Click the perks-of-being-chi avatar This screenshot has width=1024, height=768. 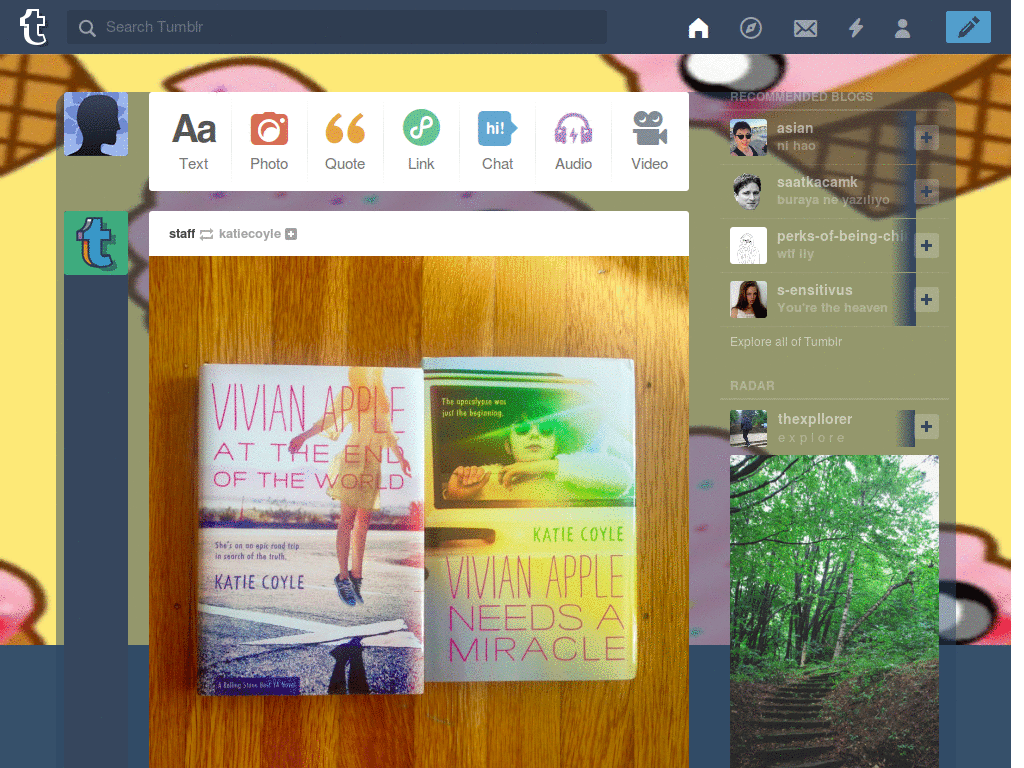(x=748, y=246)
